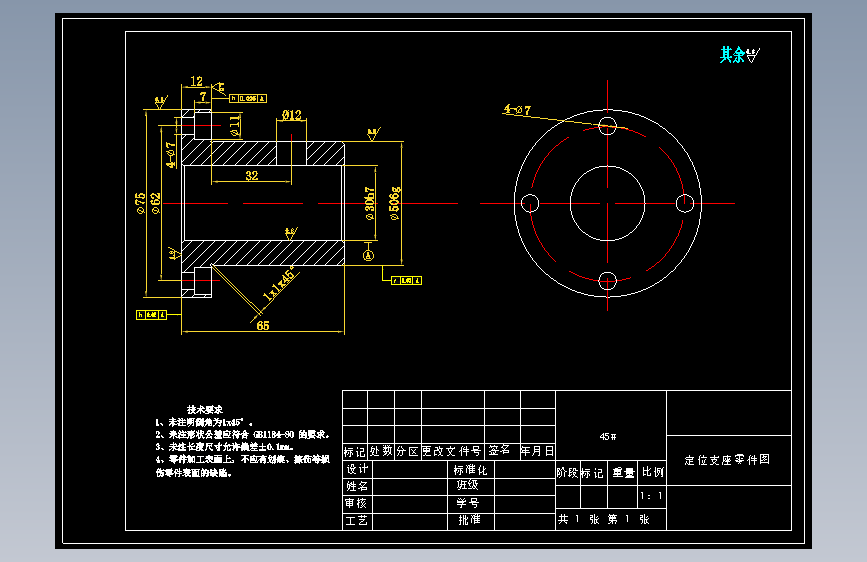Click the Ø11 counterbore dimension text

235,126
